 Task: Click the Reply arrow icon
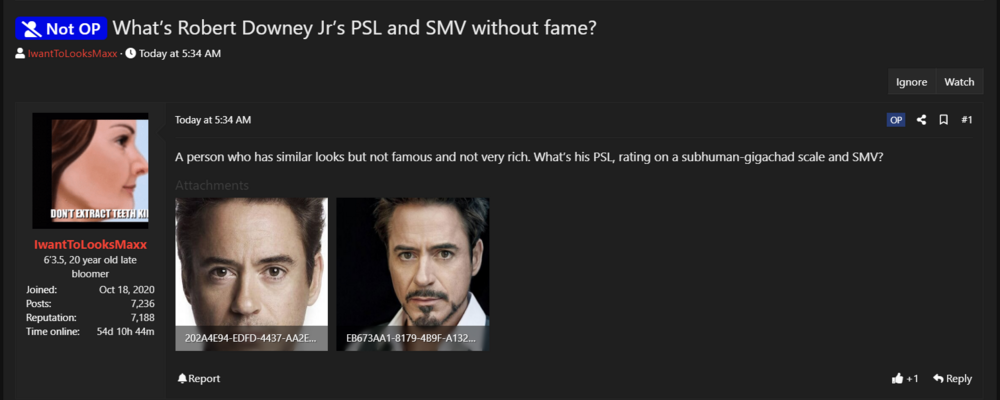point(938,379)
